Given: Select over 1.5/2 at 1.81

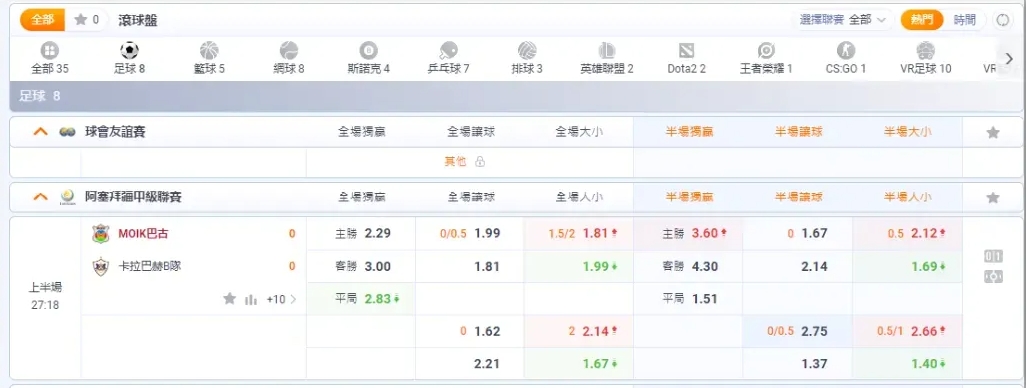Looking at the screenshot, I should (579, 234).
